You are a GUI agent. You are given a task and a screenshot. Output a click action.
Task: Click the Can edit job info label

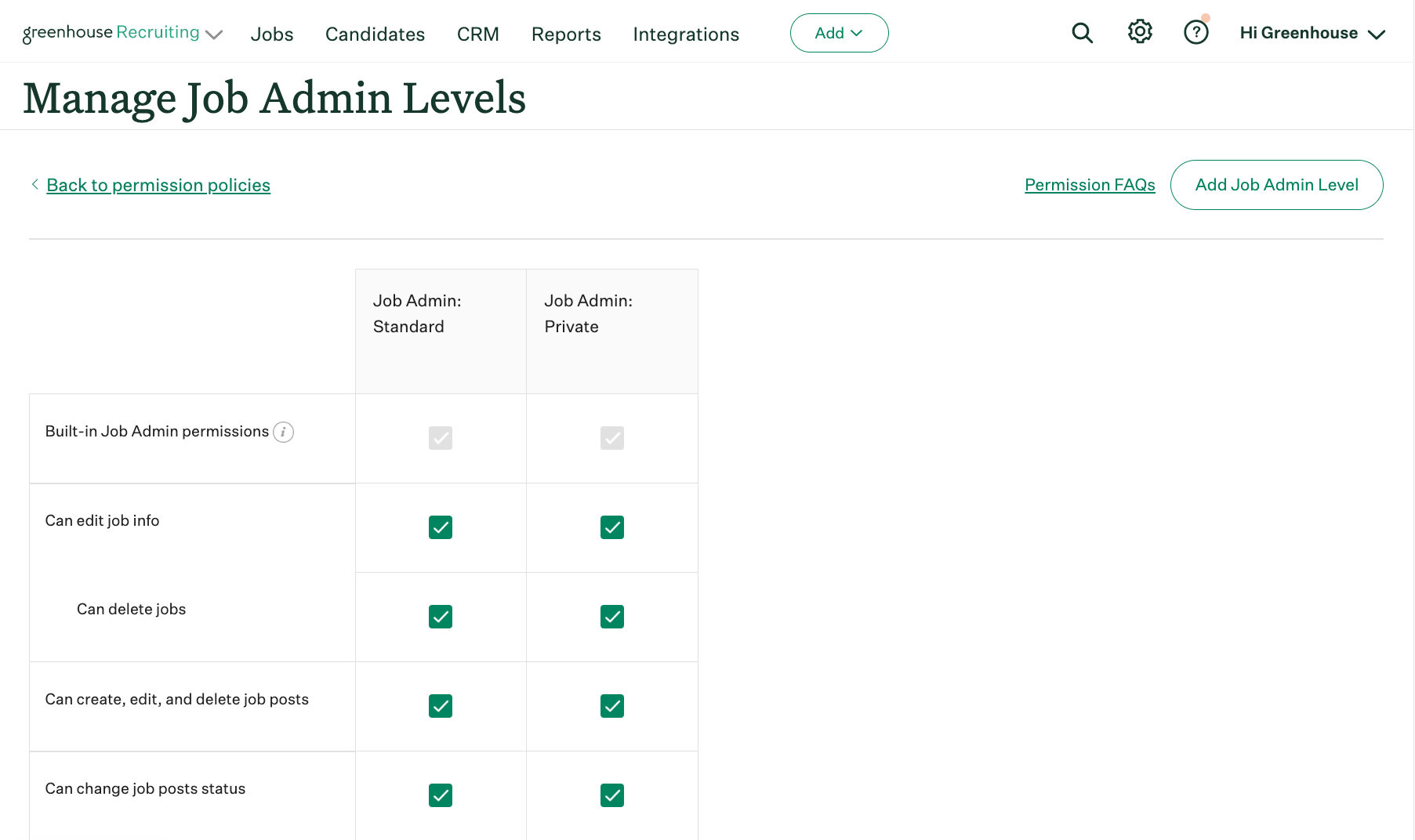point(102,521)
